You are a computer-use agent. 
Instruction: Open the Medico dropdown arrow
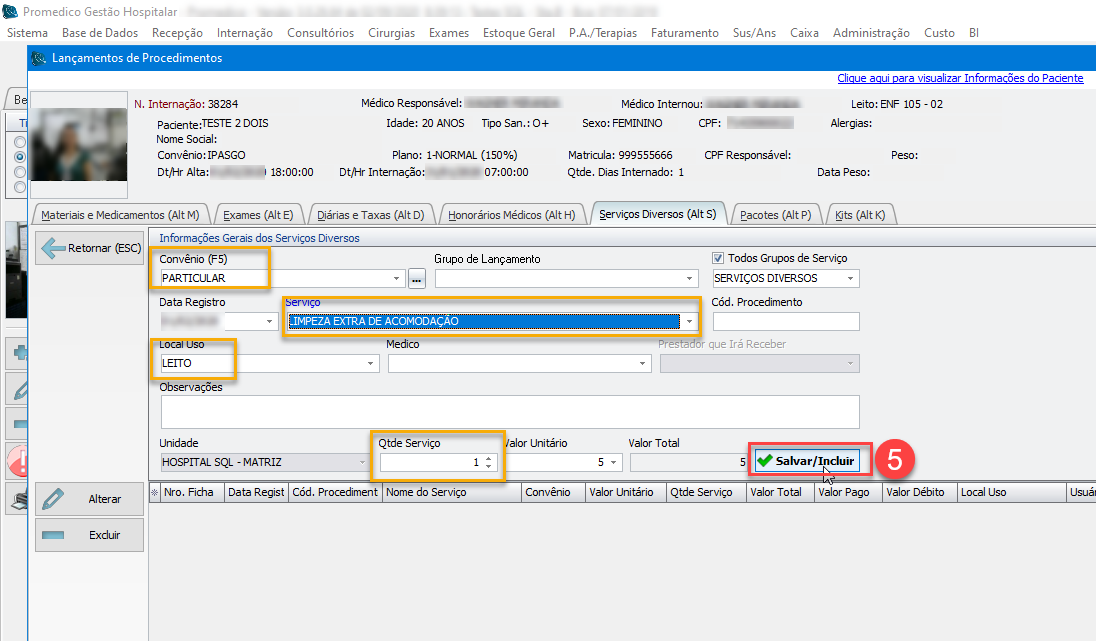[642, 364]
